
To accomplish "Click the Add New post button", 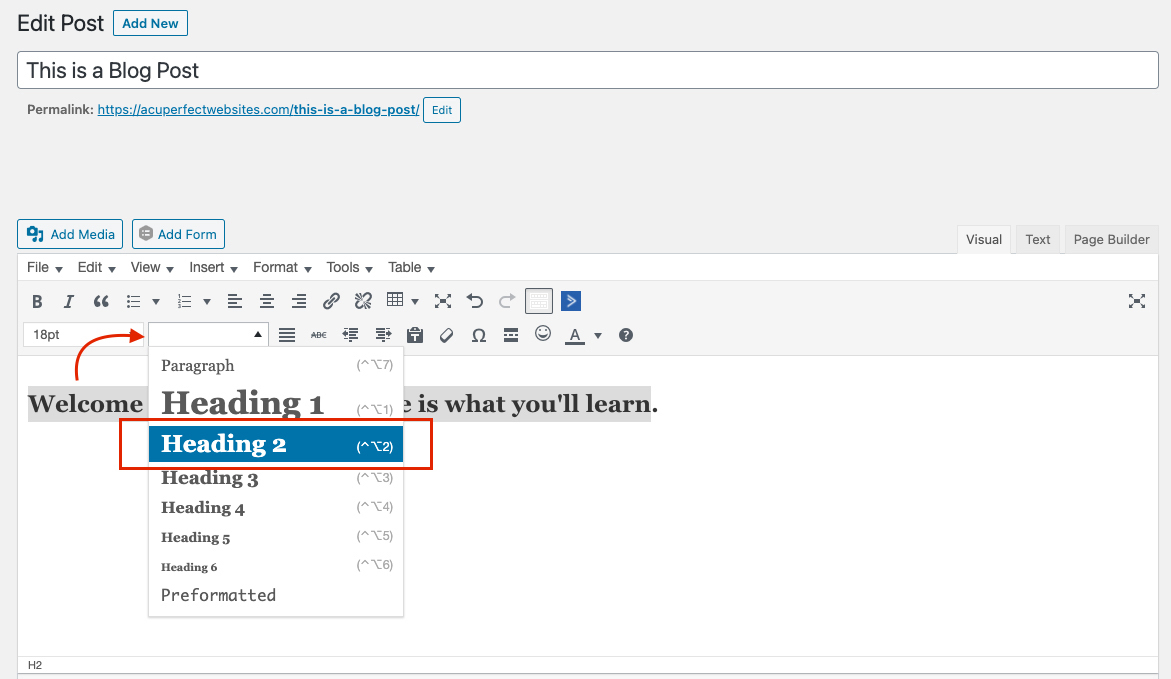I will (150, 23).
